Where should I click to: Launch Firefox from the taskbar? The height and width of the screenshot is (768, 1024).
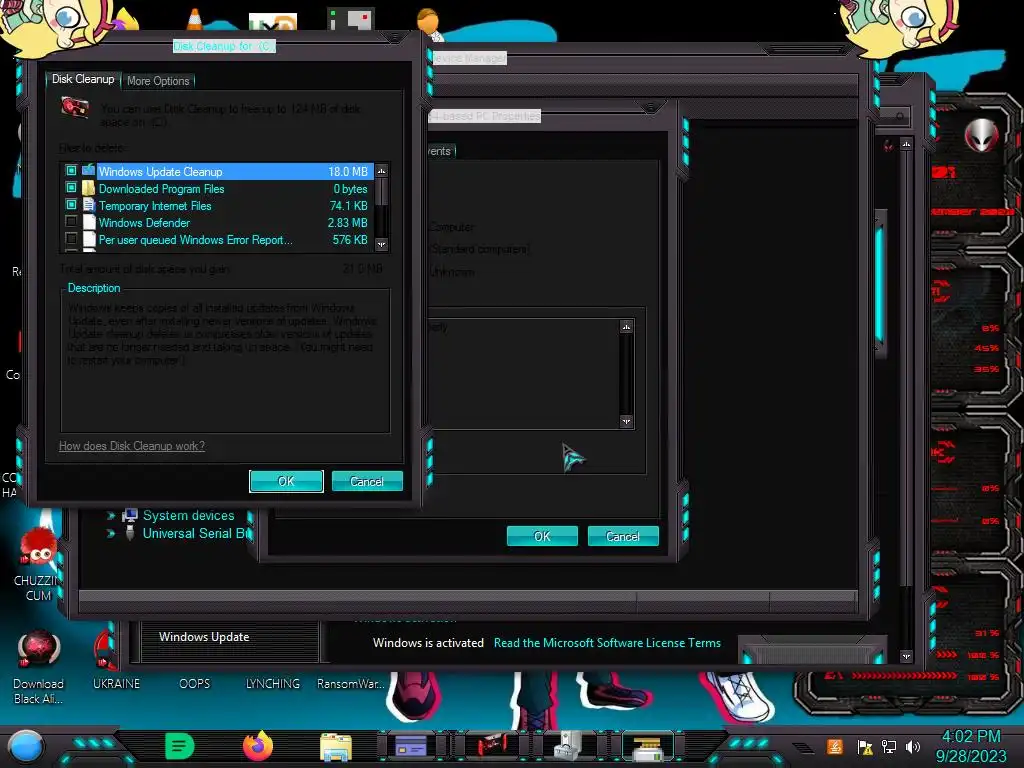[258, 746]
